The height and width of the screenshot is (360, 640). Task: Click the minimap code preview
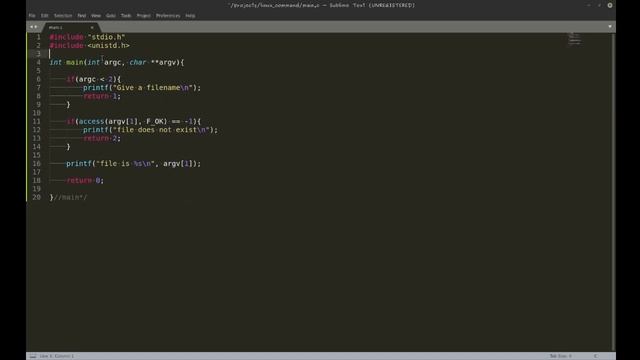pos(575,39)
